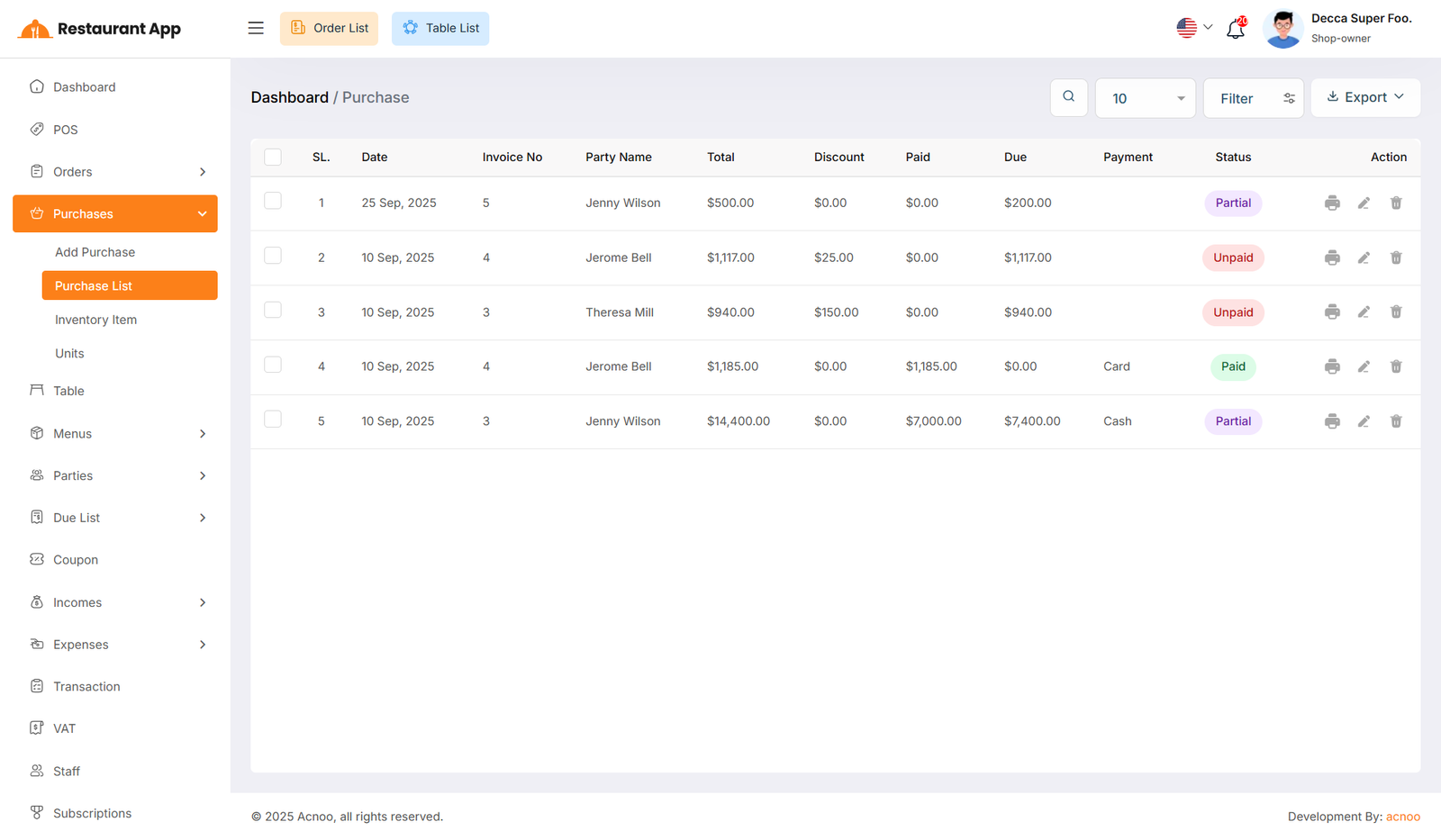Print the first Jenny Wilson purchase
Viewport: 1441px width, 840px height.
coord(1332,203)
